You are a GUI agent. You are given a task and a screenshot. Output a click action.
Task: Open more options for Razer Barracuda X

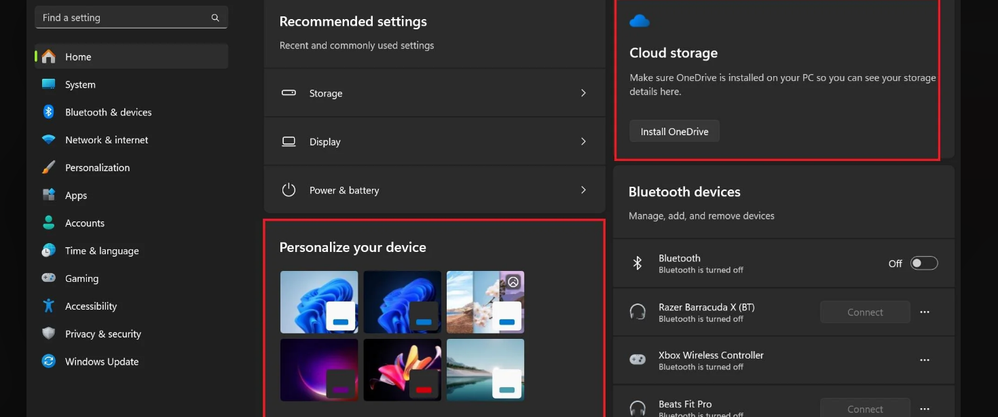coord(925,312)
